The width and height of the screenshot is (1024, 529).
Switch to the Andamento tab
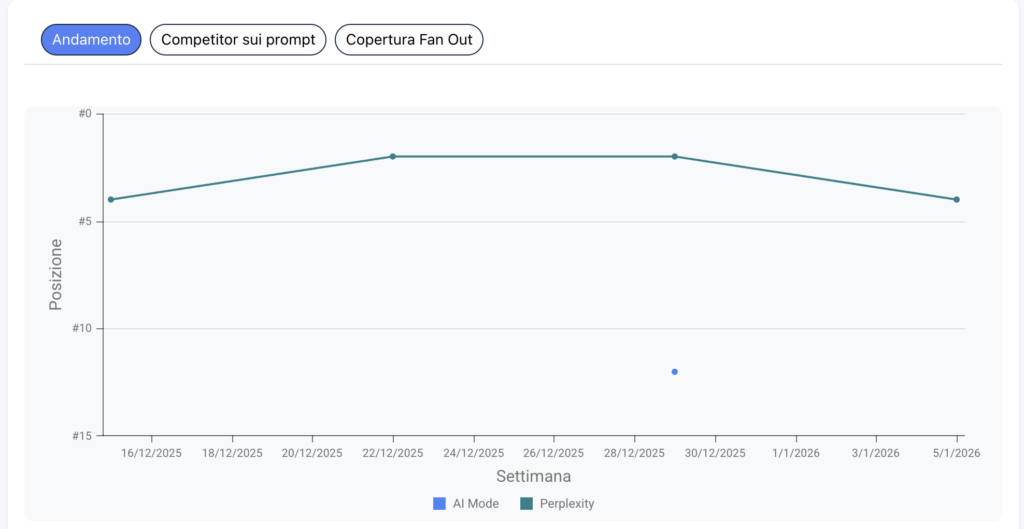(91, 40)
